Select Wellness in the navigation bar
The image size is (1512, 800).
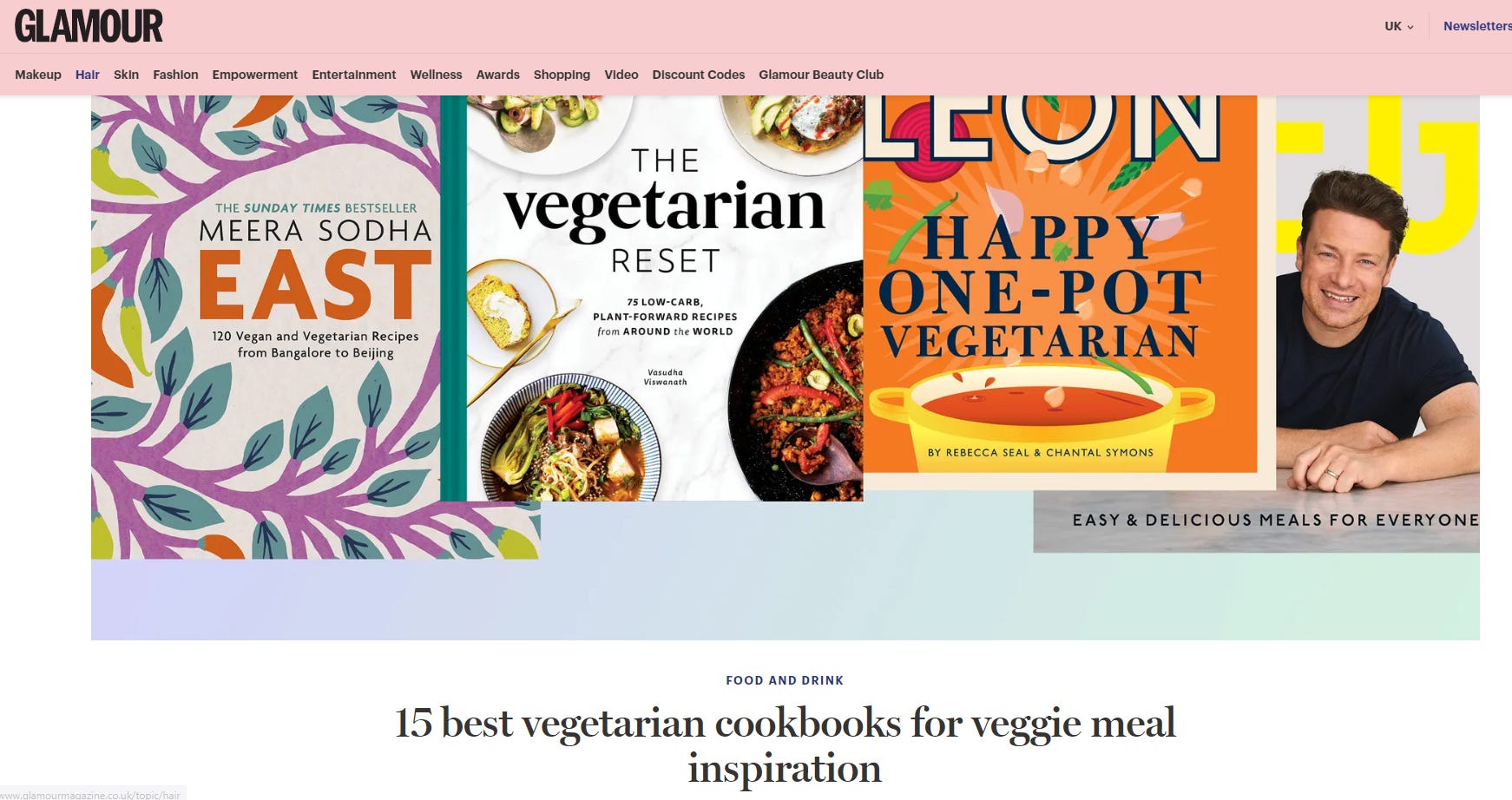tap(436, 75)
